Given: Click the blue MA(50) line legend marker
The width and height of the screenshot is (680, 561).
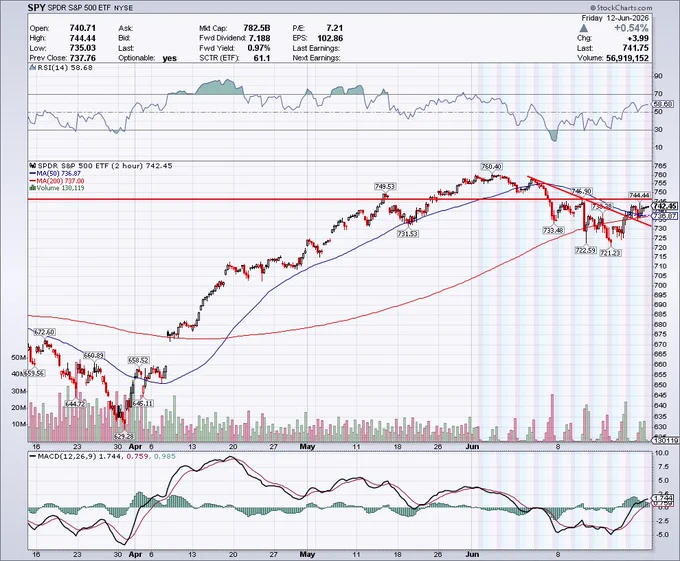Looking at the screenshot, I should tap(33, 173).
